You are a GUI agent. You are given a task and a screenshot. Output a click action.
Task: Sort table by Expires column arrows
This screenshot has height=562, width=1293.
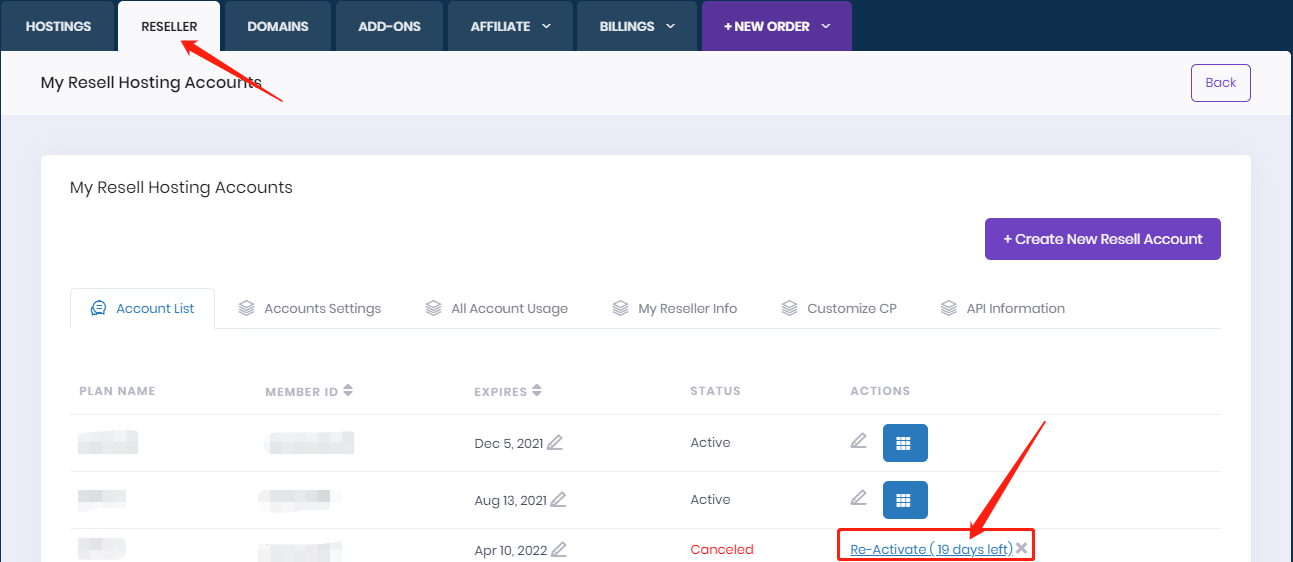537,391
